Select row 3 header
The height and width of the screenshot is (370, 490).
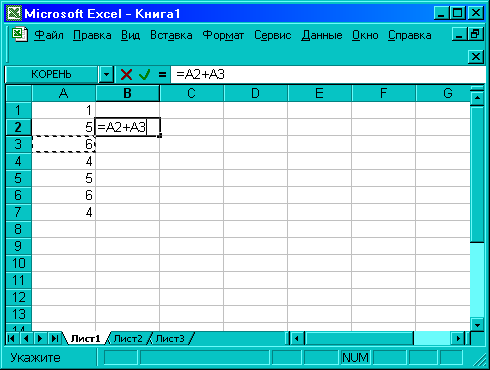coord(18,144)
